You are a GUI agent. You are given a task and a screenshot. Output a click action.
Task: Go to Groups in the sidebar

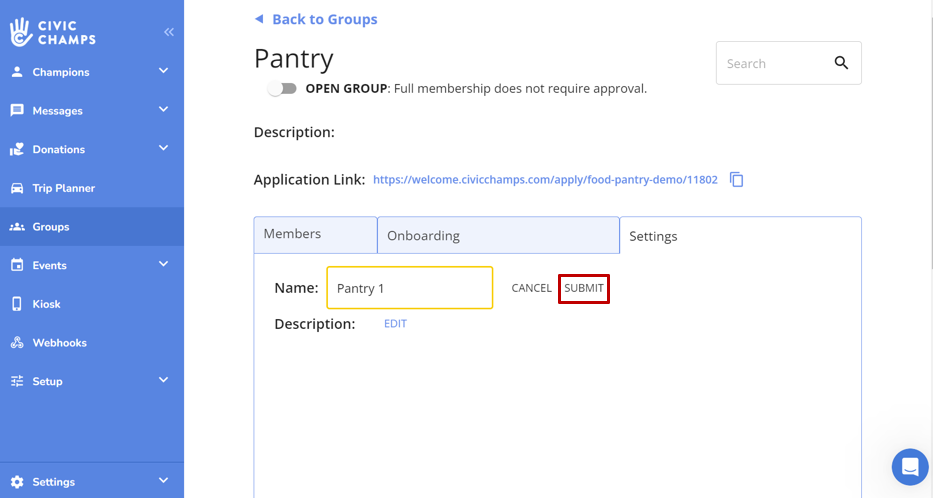pos(50,227)
